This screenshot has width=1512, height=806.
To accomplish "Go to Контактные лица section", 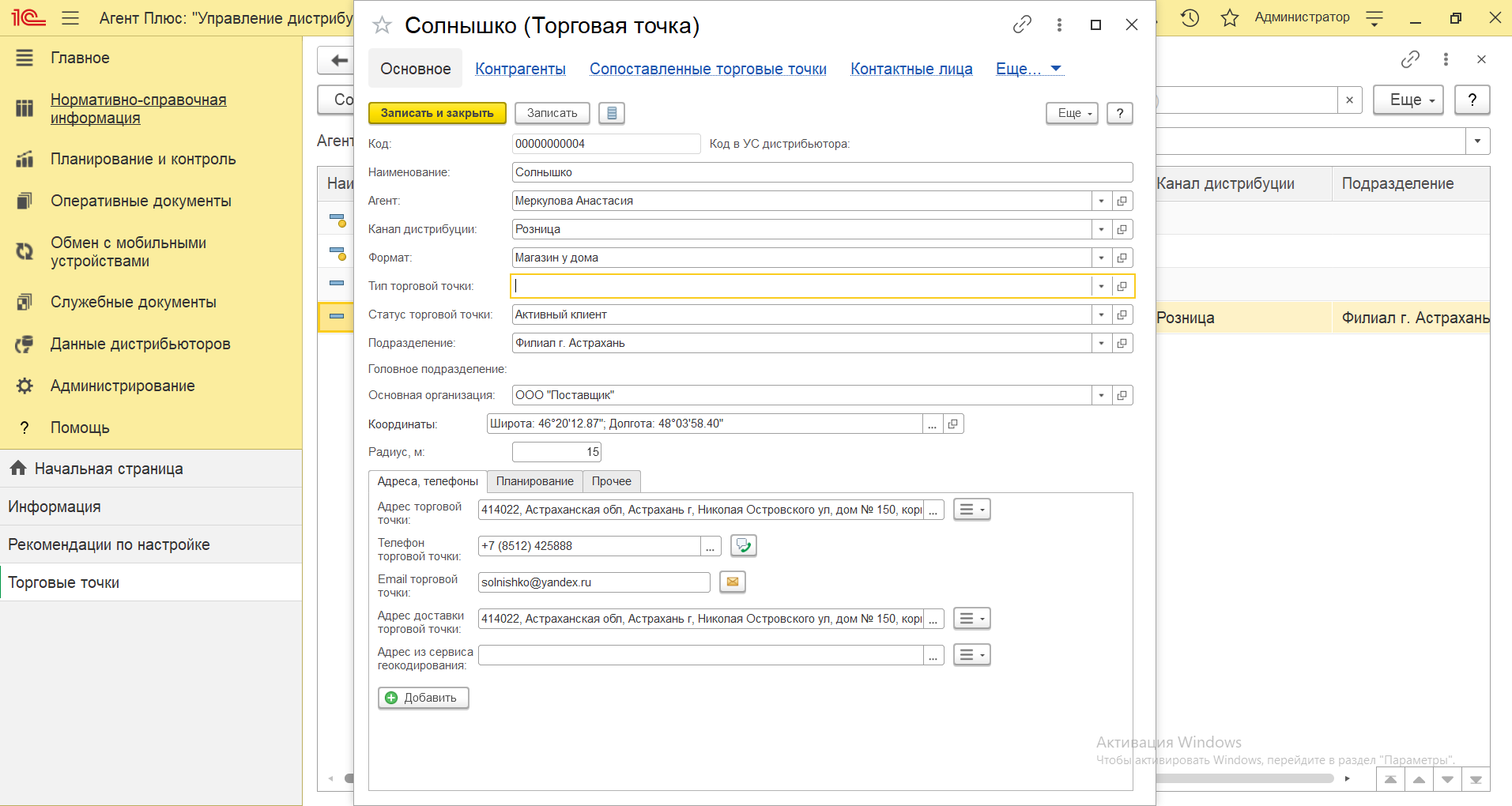I will [911, 69].
